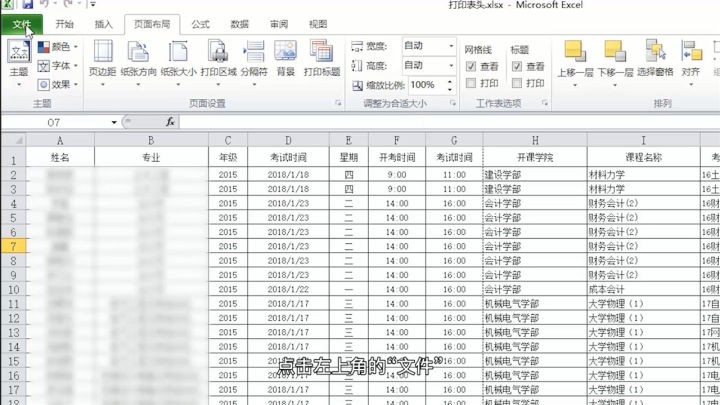Open the 公式 ribbon tab
This screenshot has height=405, width=720.
[200, 24]
